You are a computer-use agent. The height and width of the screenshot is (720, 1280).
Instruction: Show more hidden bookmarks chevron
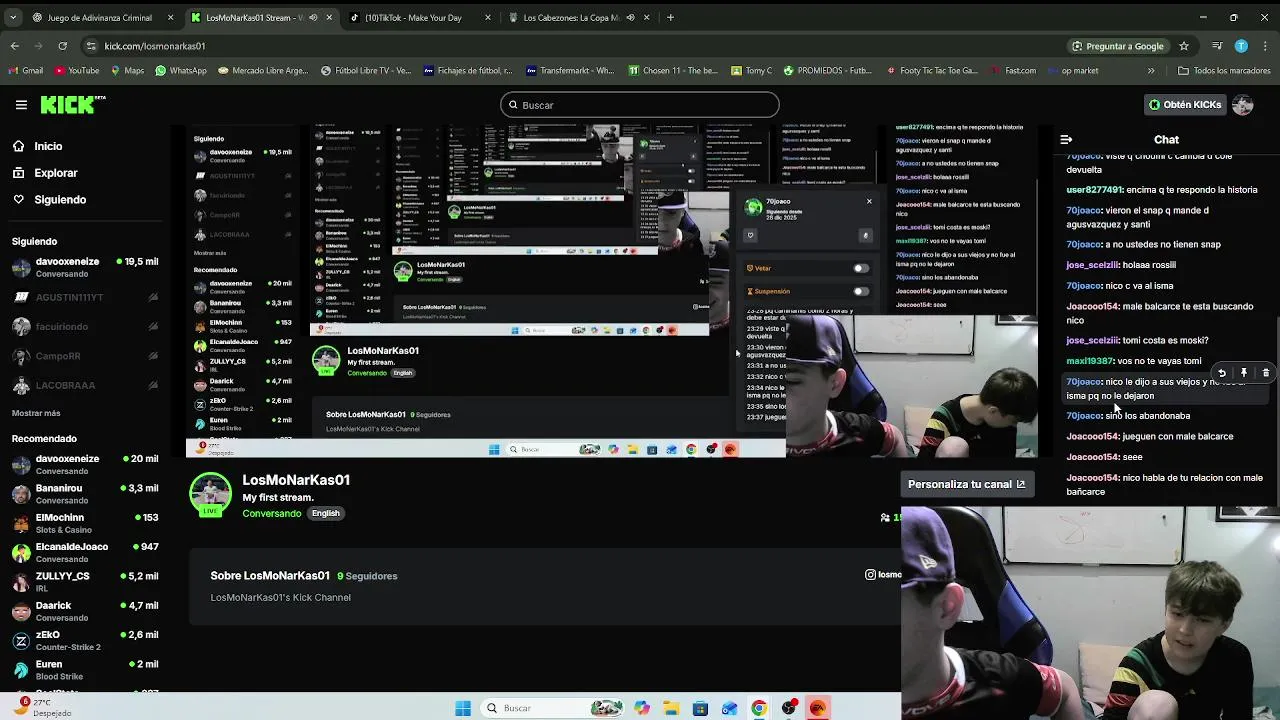(x=1151, y=71)
